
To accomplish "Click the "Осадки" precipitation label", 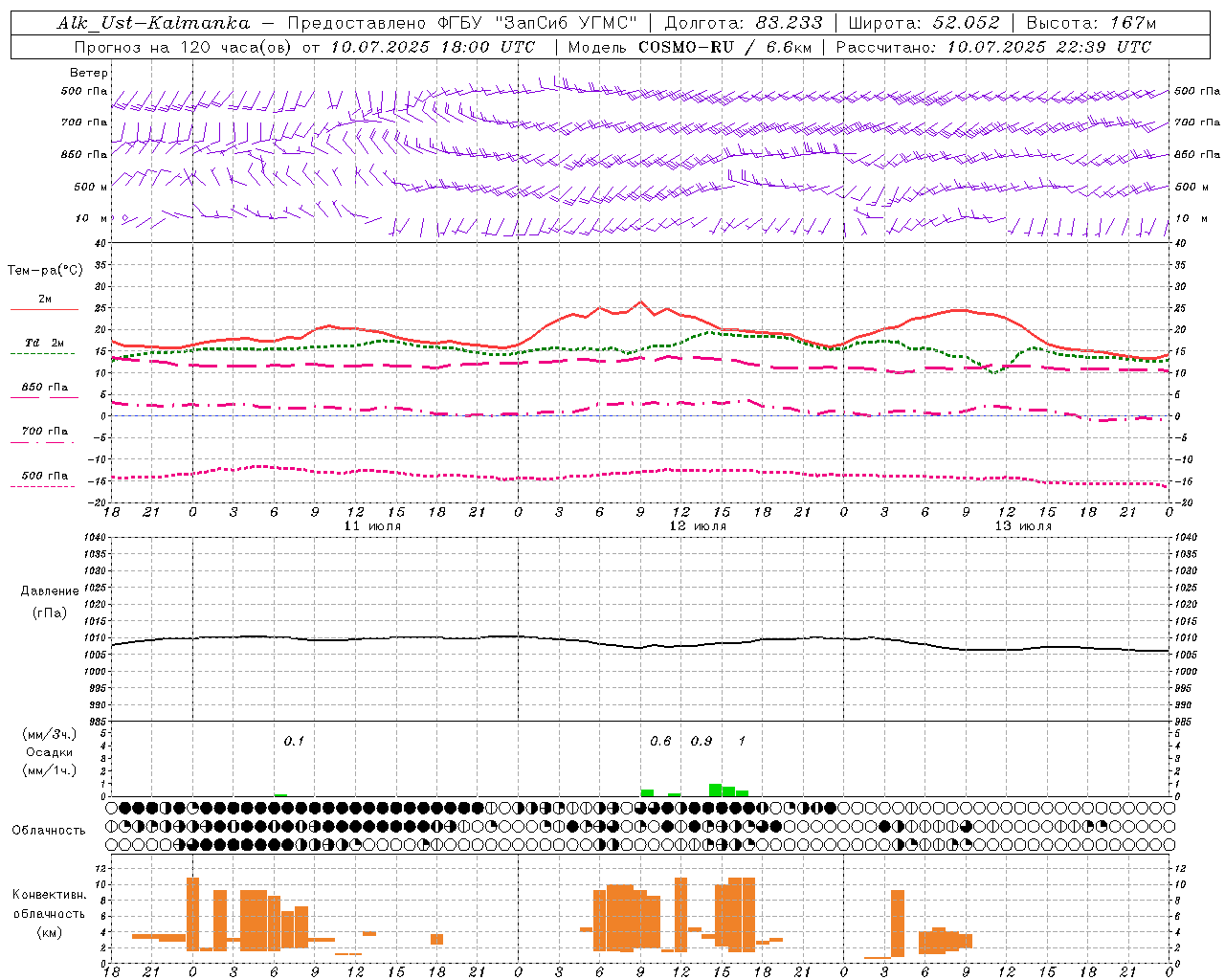I will (x=50, y=752).
